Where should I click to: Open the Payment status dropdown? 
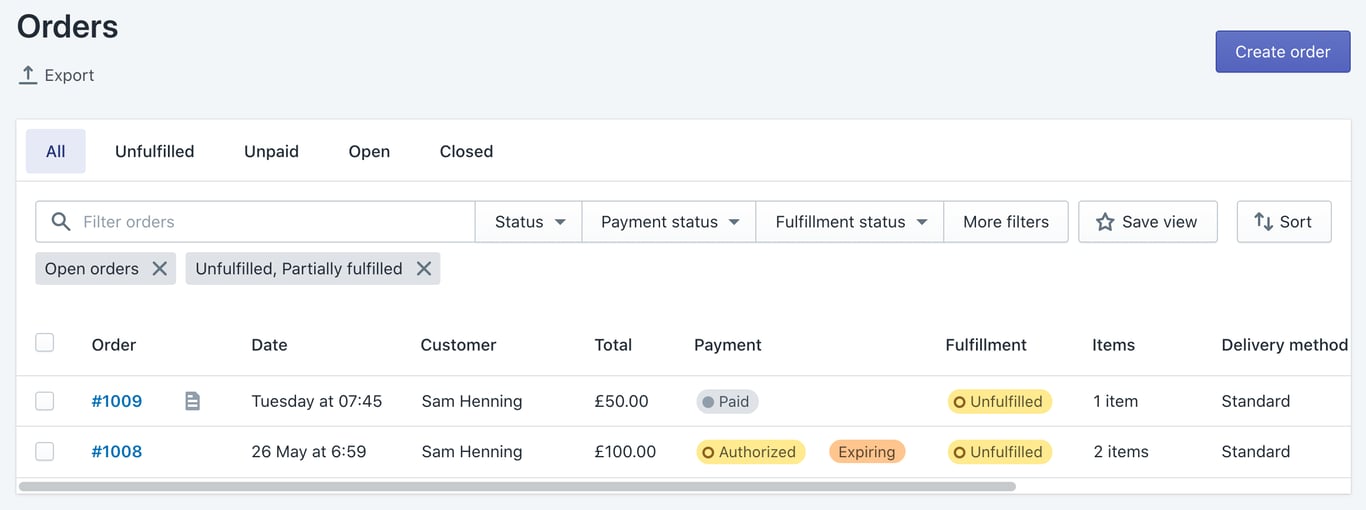(x=669, y=222)
